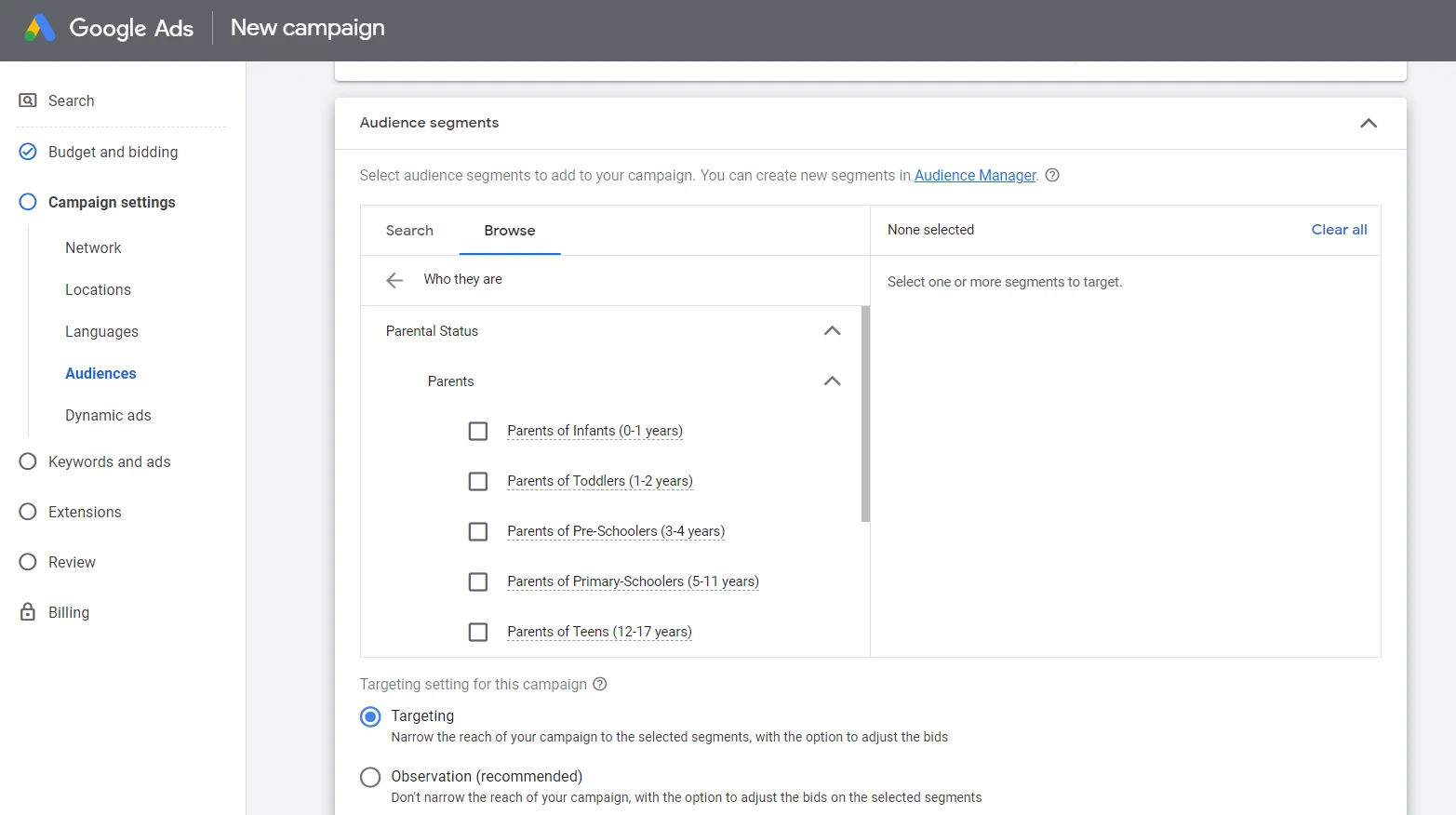Image resolution: width=1456 pixels, height=815 pixels.
Task: Collapse the Audience segments card
Action: coord(1369,123)
